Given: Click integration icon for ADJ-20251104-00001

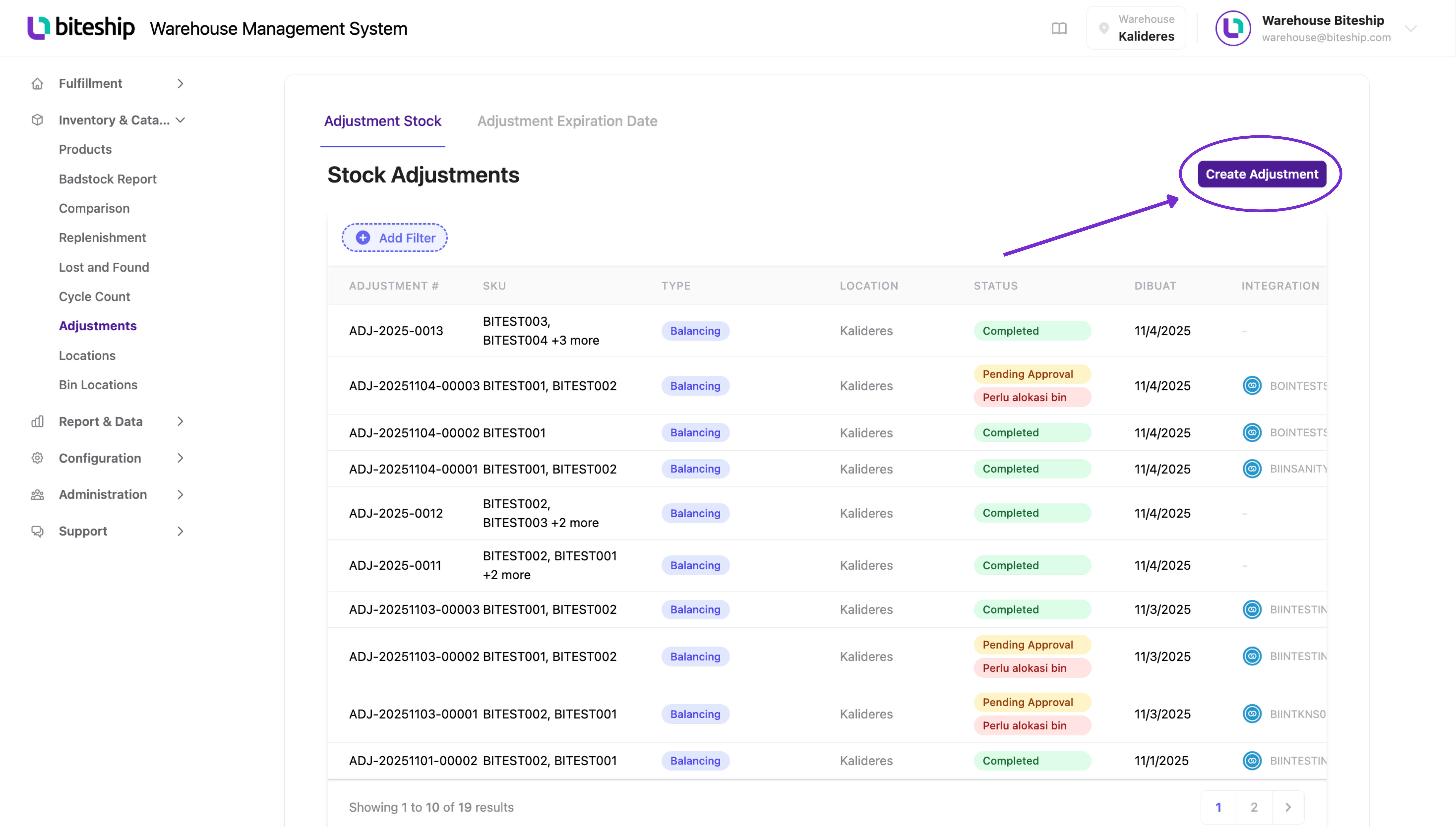Looking at the screenshot, I should (1252, 469).
